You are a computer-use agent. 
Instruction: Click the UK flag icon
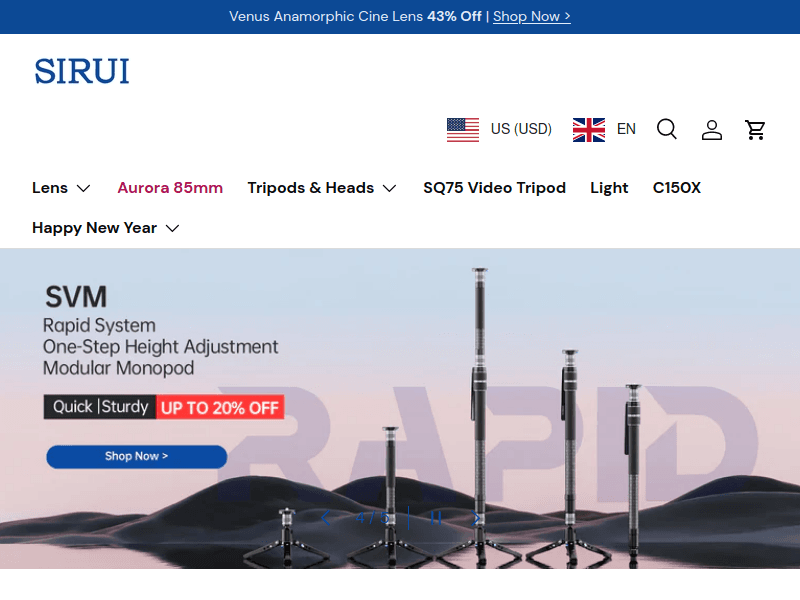589,129
